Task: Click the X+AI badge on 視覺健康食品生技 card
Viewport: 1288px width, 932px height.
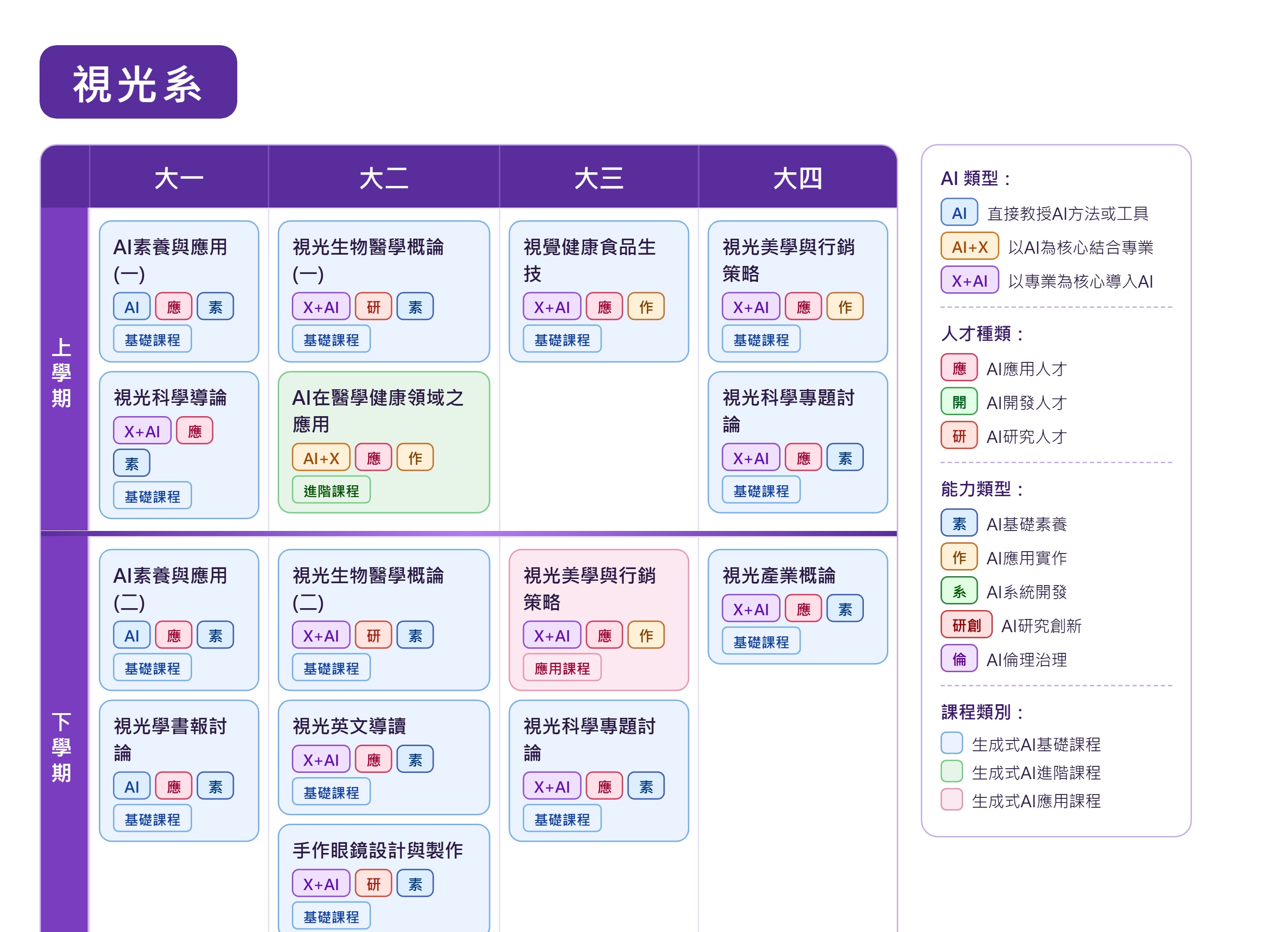Action: click(552, 307)
